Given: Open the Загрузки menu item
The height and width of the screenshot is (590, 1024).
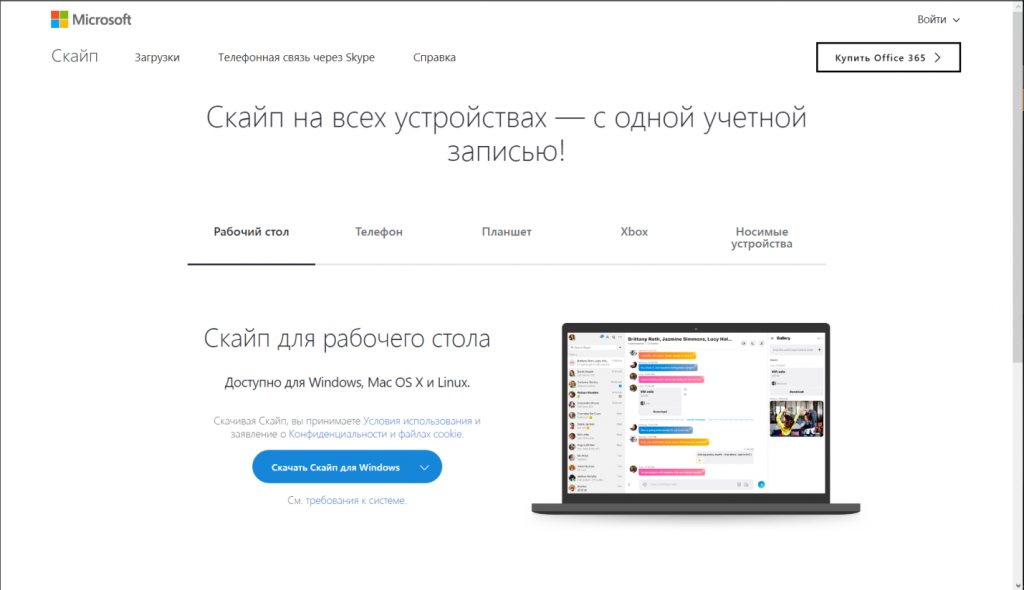Looking at the screenshot, I should click(157, 58).
